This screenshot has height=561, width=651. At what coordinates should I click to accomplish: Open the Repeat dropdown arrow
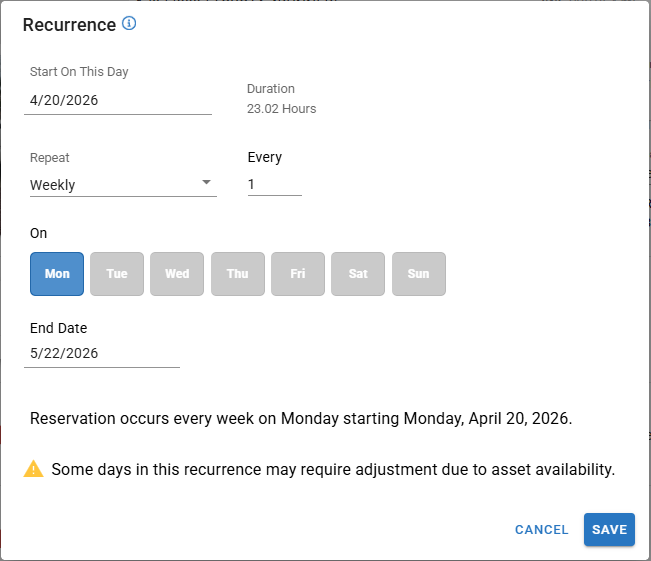pos(206,182)
